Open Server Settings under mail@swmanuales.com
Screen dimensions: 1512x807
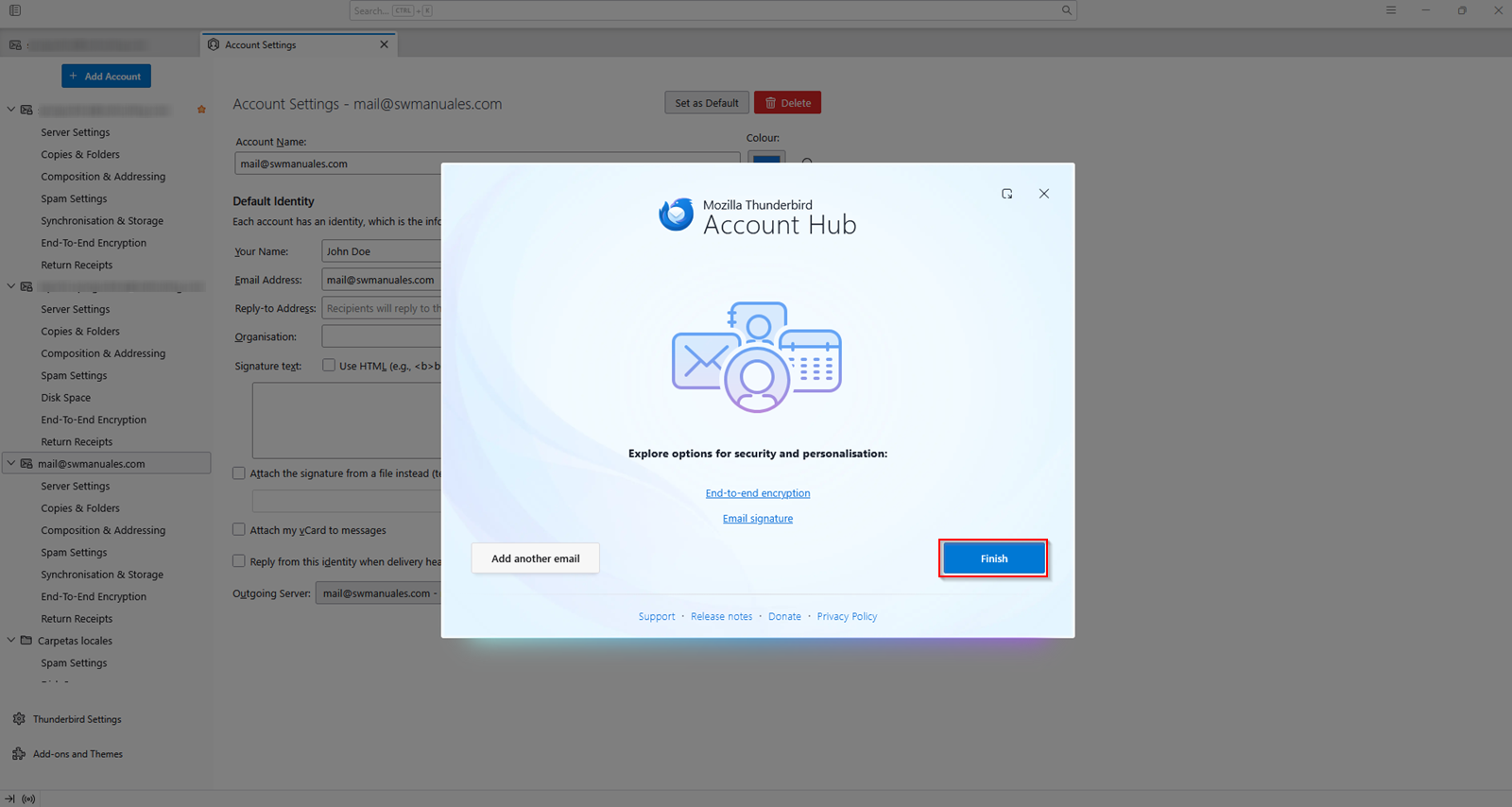[76, 486]
